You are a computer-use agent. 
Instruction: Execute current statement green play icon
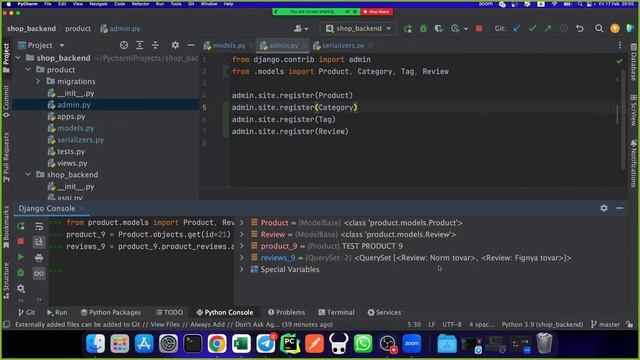[21, 257]
